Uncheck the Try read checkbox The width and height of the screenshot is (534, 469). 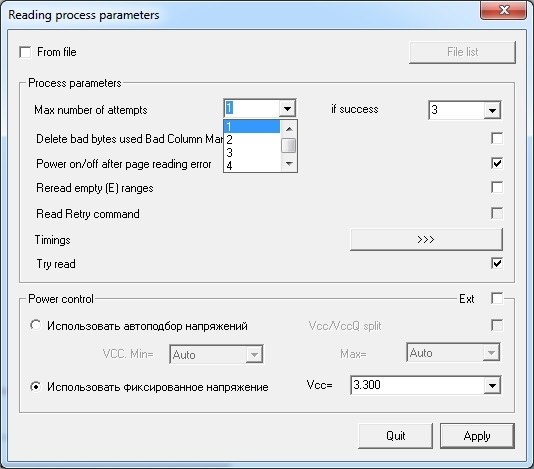[x=497, y=263]
